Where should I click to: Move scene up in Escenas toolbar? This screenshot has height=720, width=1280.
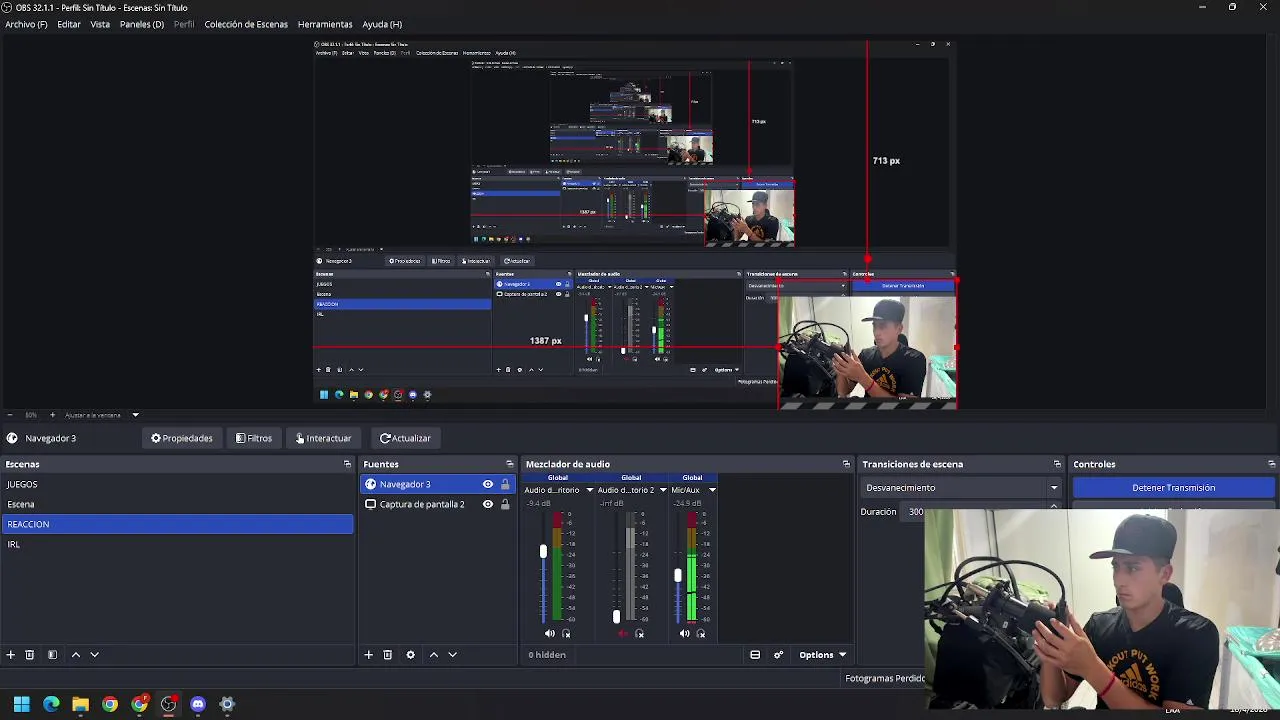pos(75,655)
